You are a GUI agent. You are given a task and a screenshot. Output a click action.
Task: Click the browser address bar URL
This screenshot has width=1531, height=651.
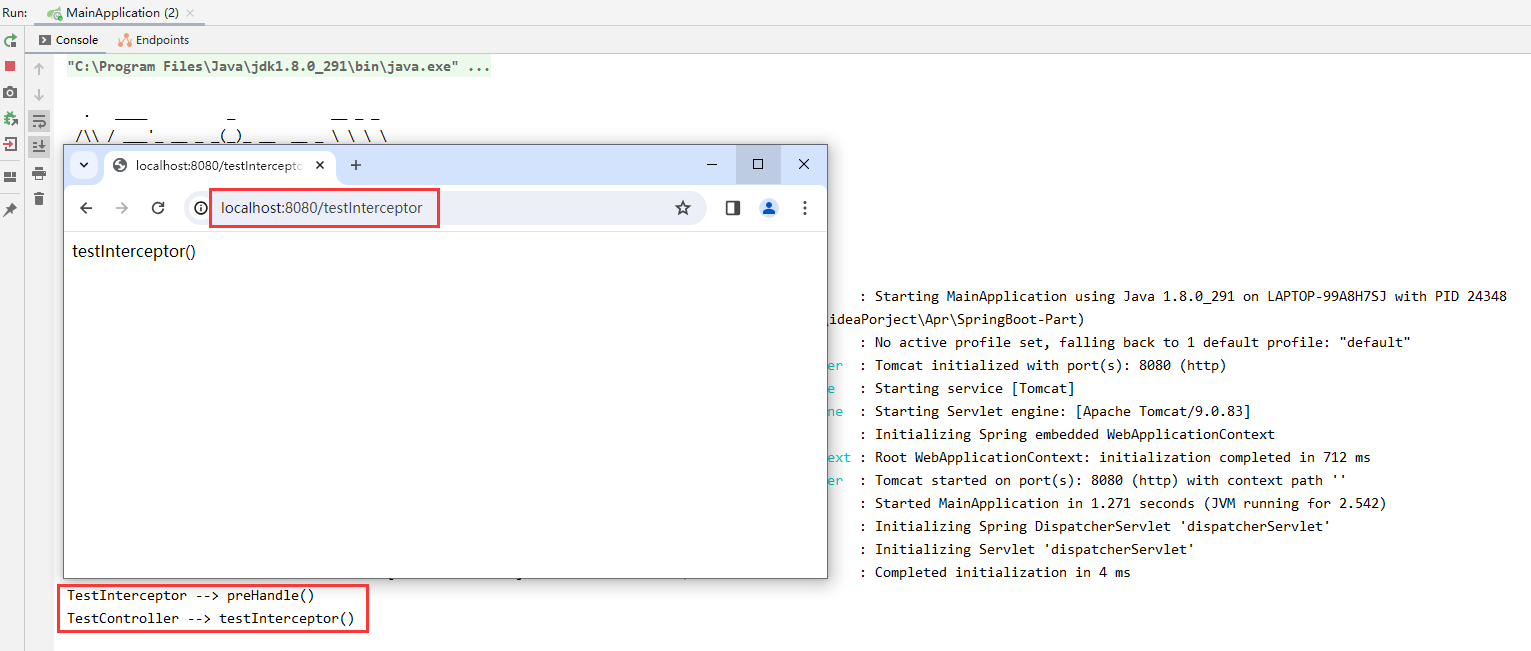click(x=322, y=208)
